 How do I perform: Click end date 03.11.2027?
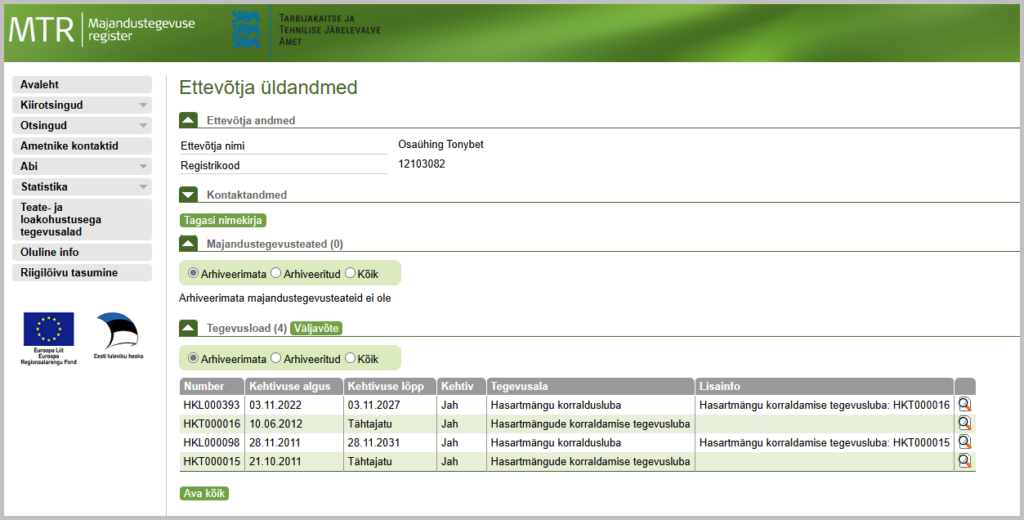tap(374, 405)
